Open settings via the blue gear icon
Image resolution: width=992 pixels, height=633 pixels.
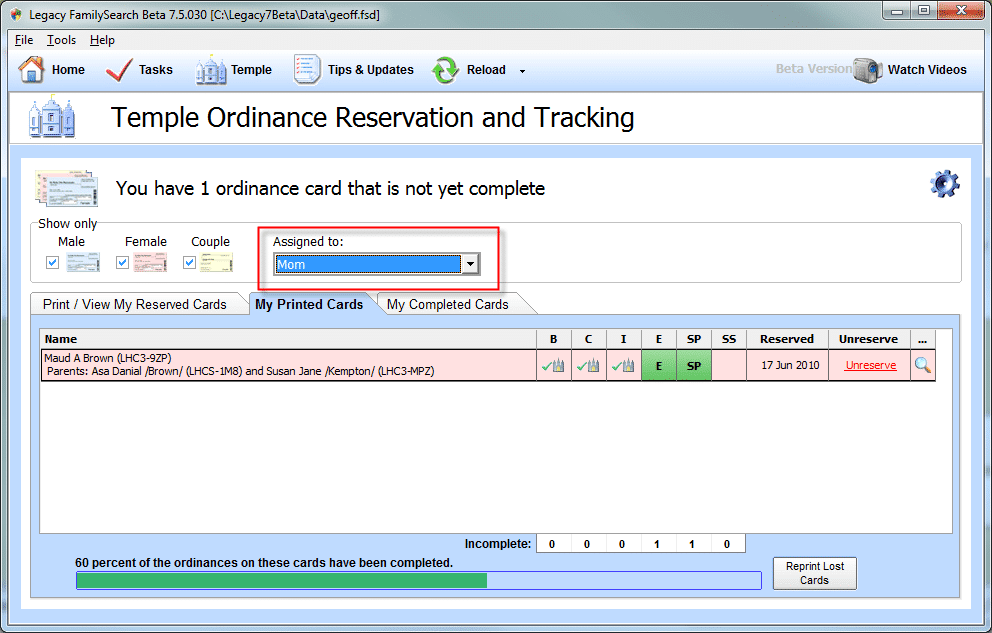point(945,183)
